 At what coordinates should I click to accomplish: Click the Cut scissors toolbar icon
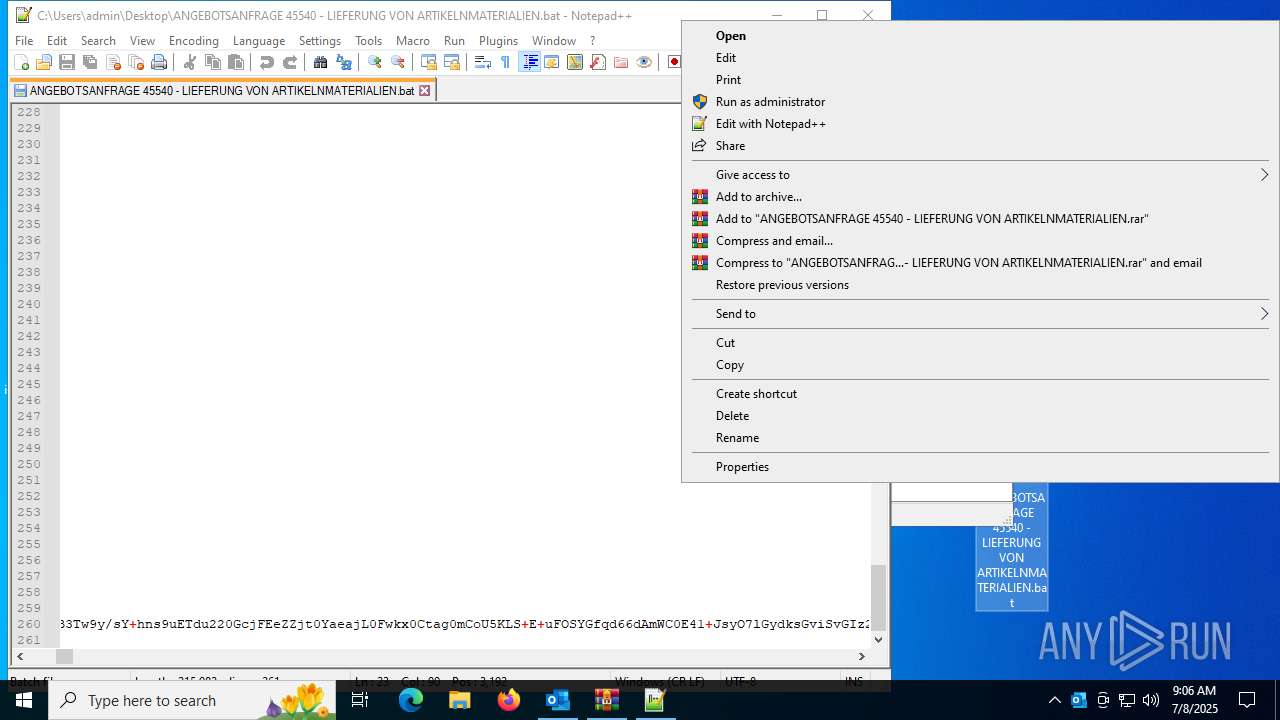coord(190,62)
